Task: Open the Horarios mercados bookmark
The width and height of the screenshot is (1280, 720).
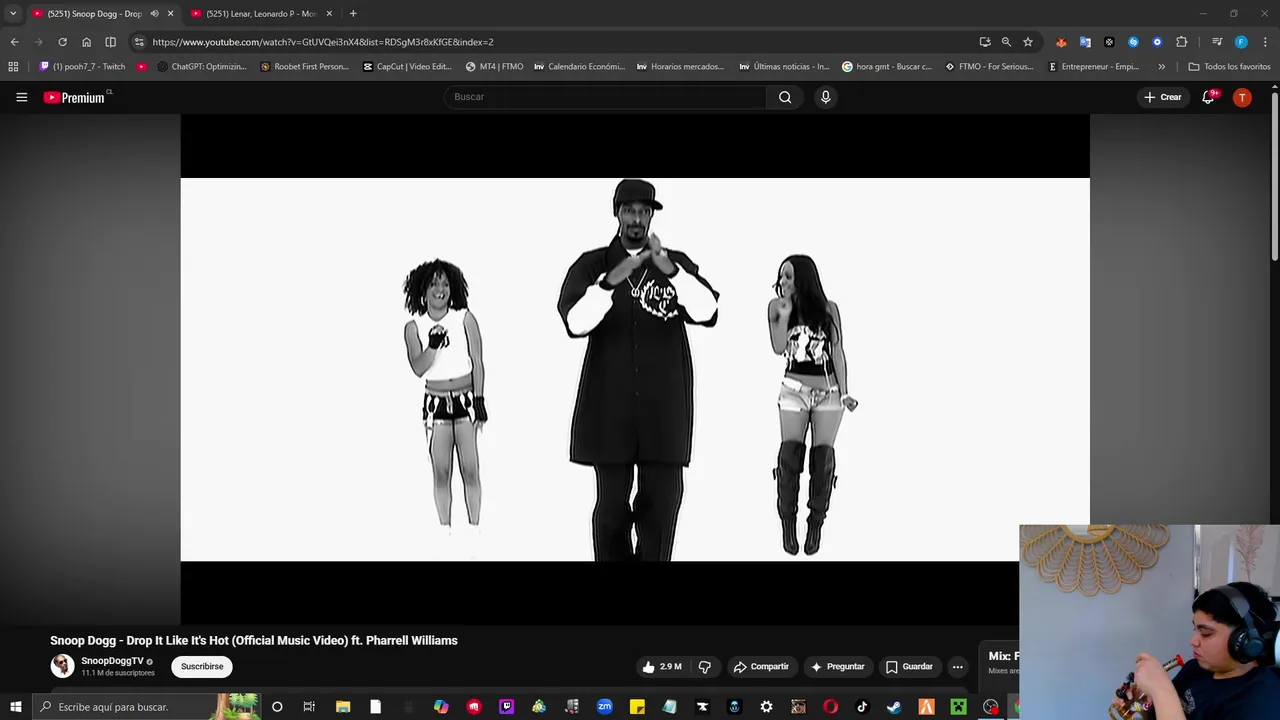Action: [x=680, y=67]
